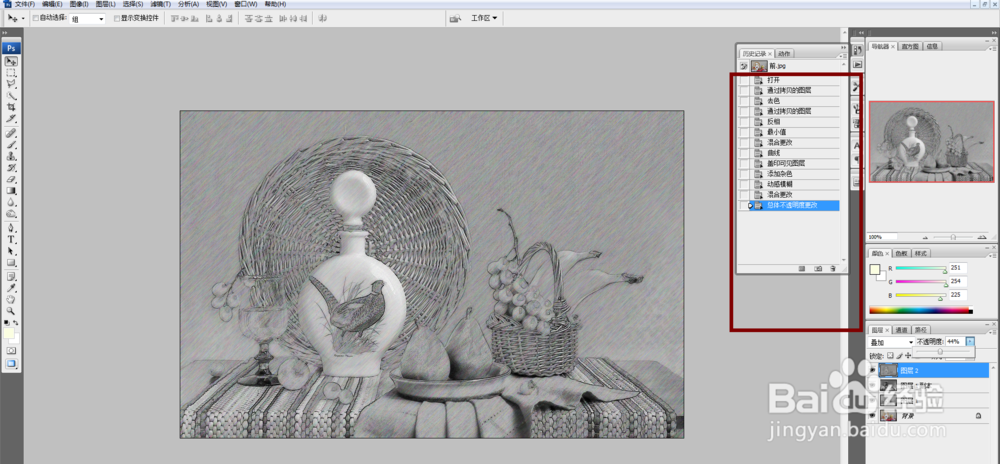Select the Lasso tool
This screenshot has width=1000, height=464.
pos(11,84)
